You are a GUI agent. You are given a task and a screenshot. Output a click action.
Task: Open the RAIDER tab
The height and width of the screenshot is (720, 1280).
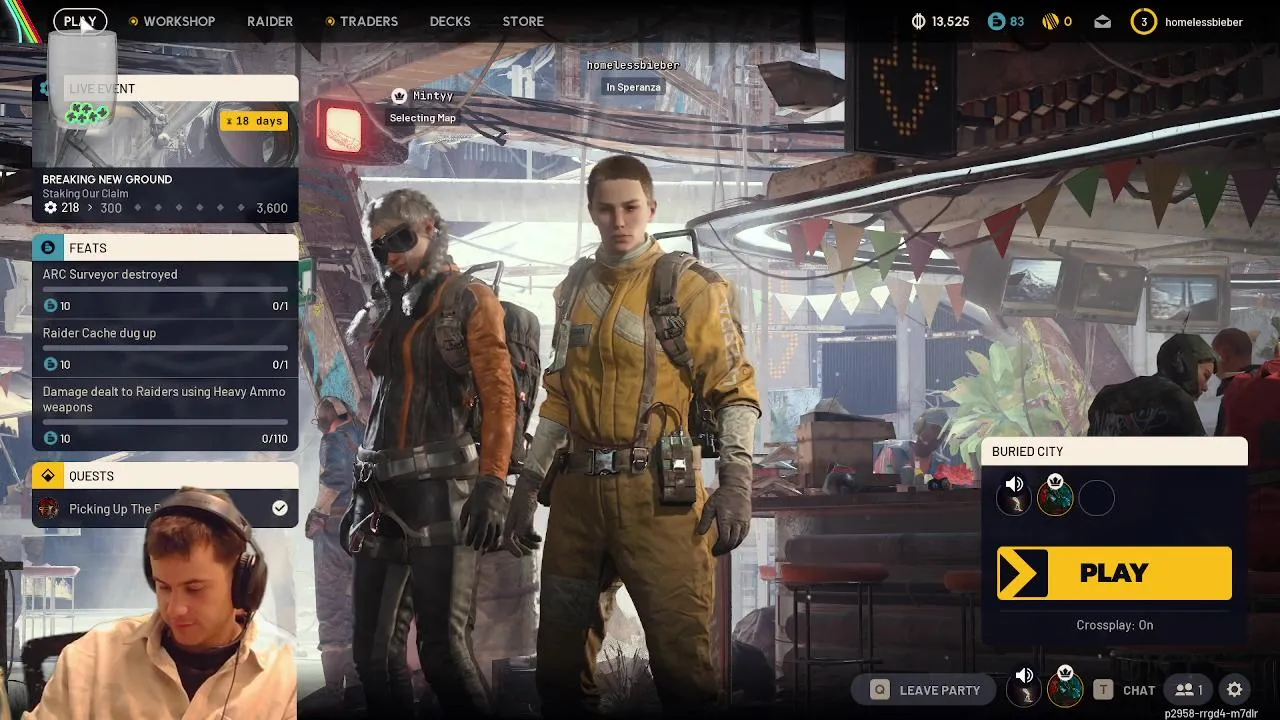(x=270, y=21)
